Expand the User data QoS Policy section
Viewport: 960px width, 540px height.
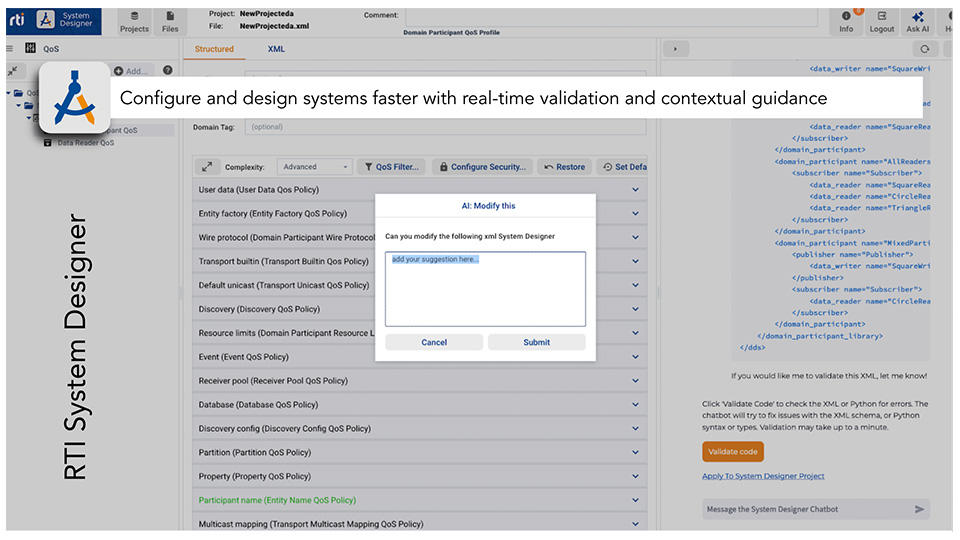[x=634, y=189]
